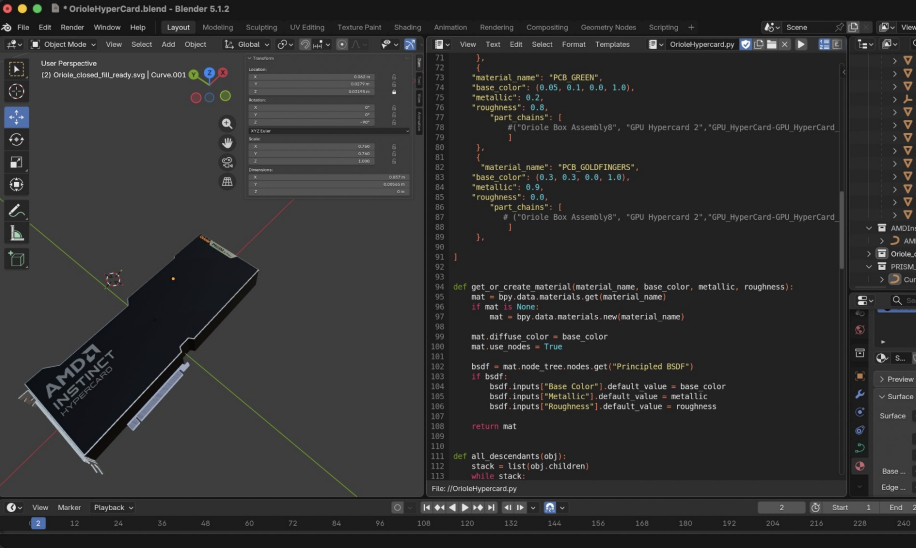Toggle auto keying record button

tap(397, 508)
